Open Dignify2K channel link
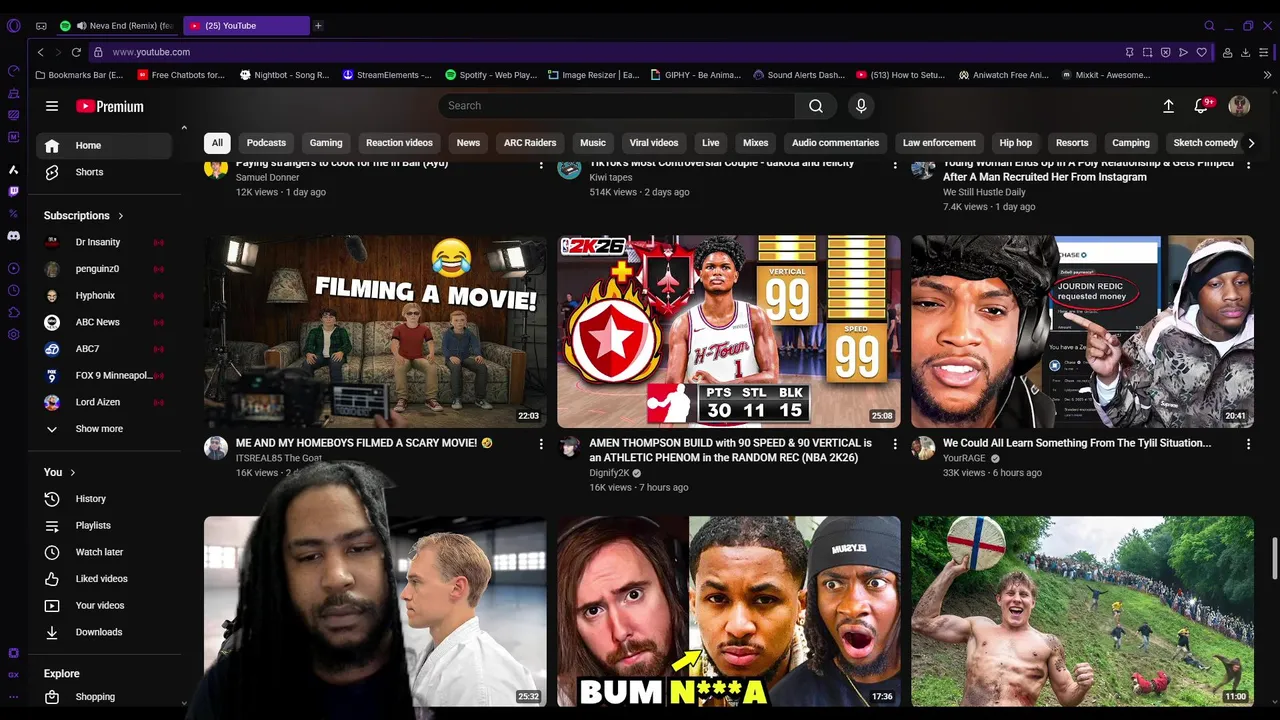The height and width of the screenshot is (720, 1280). [x=609, y=473]
